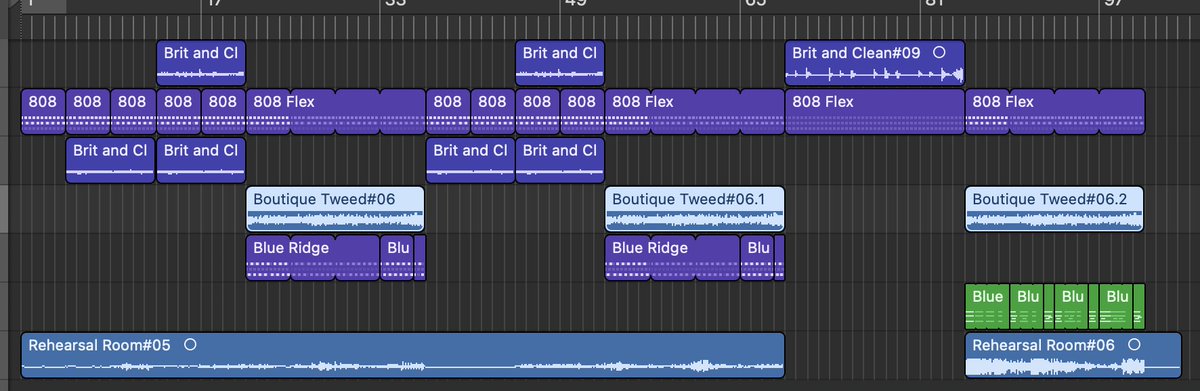
Task: Select the second Blue Ridge region at bar 53
Action: coord(673,258)
